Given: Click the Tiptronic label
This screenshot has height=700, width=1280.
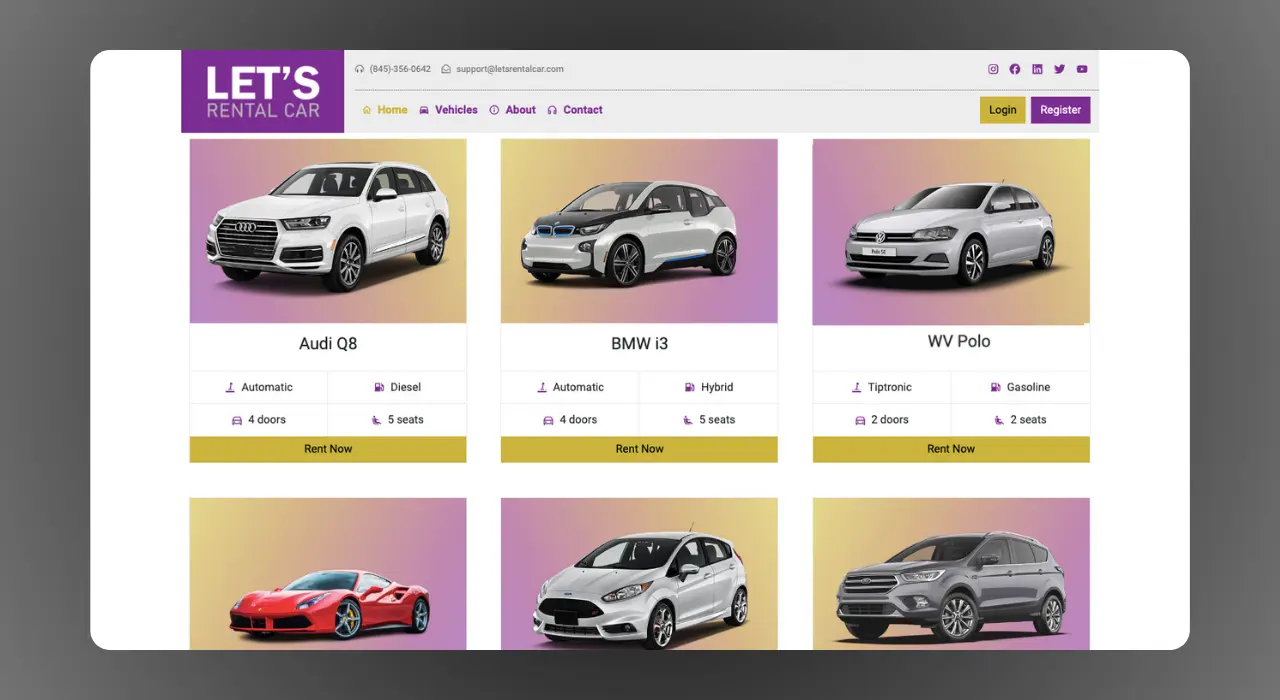Looking at the screenshot, I should click(890, 387).
